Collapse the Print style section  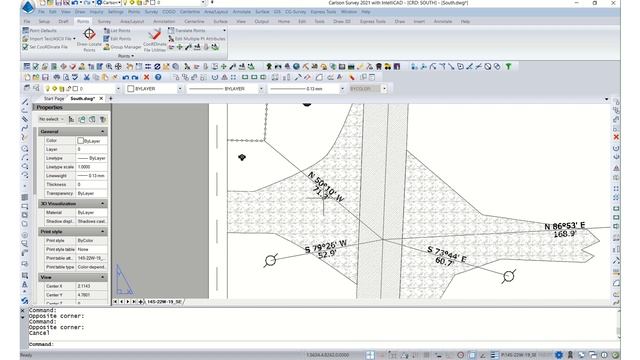pos(102,232)
